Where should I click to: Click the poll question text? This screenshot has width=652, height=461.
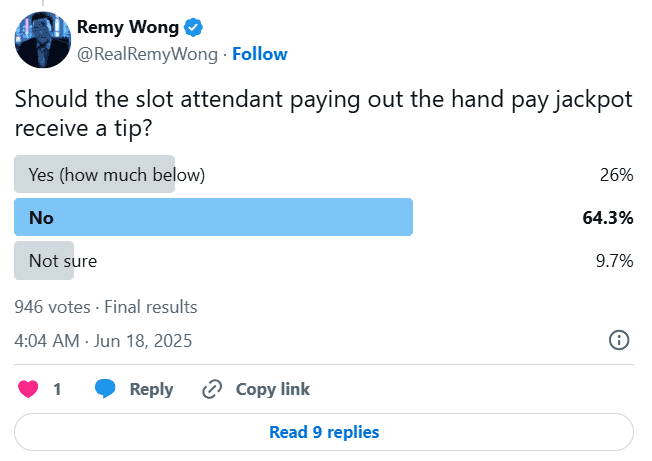310,113
